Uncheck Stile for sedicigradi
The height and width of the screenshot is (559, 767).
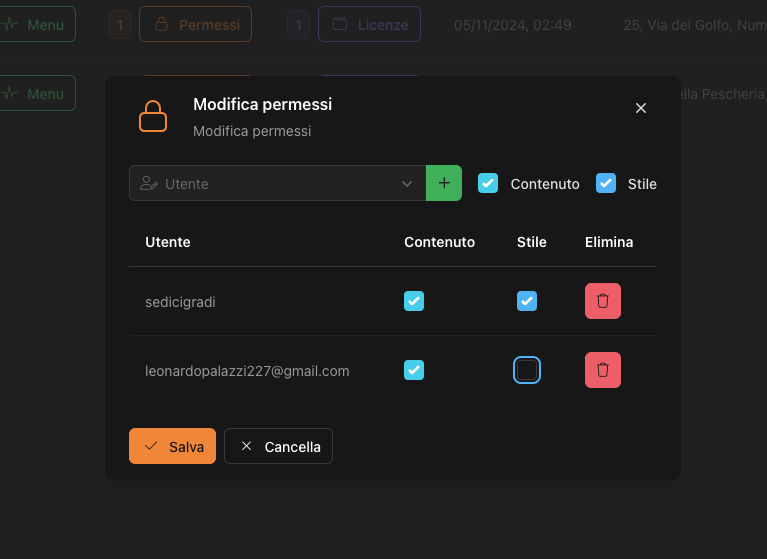527,301
